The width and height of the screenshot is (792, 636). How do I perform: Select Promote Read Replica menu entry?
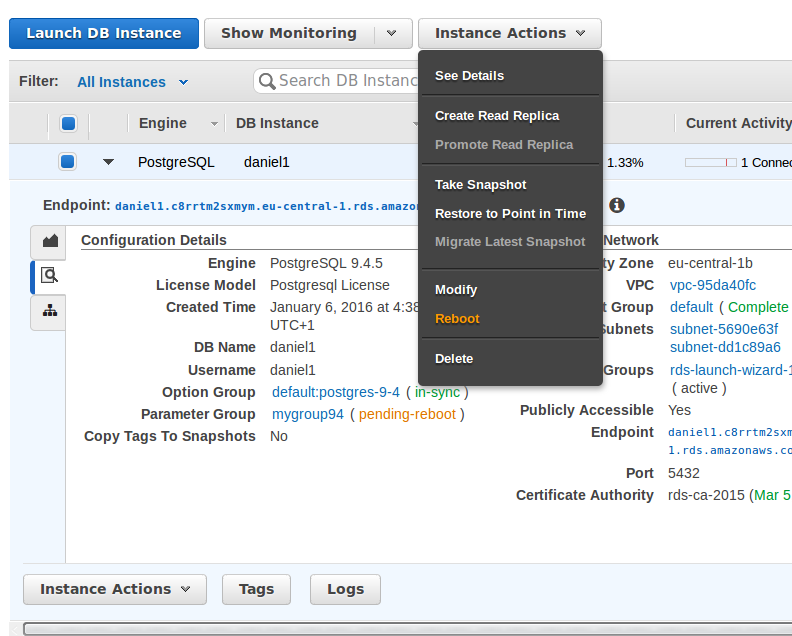pyautogui.click(x=504, y=144)
